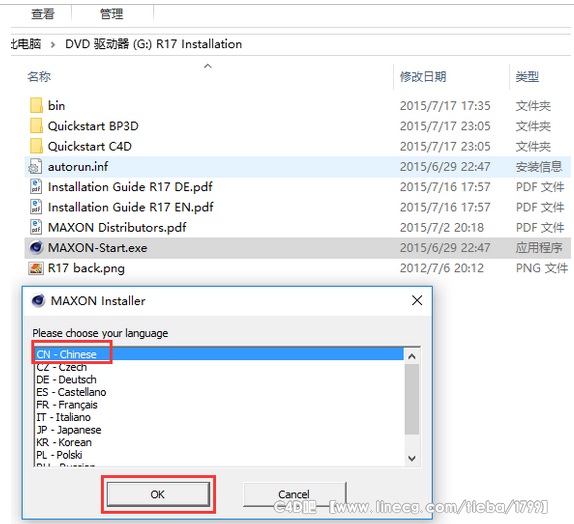Viewport: 574px width, 524px height.
Task: Sort files by the 类型 column header
Action: (x=527, y=77)
